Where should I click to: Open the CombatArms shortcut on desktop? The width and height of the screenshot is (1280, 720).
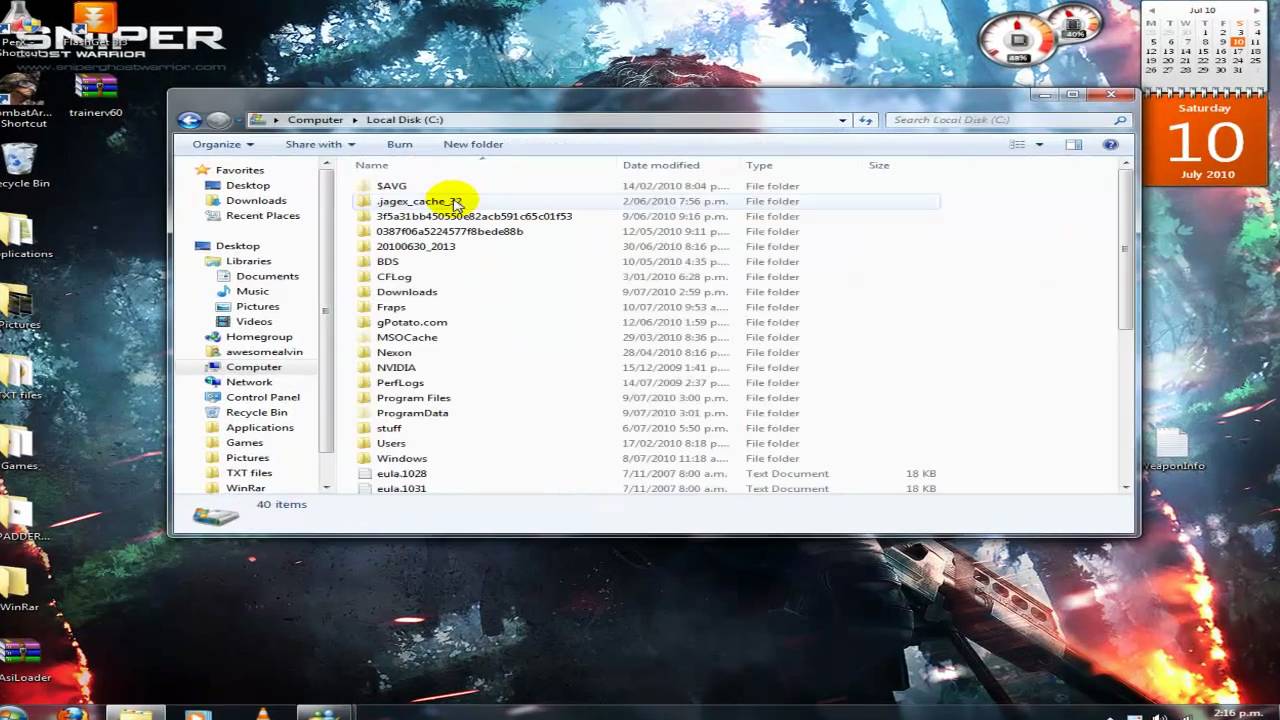[x=22, y=102]
